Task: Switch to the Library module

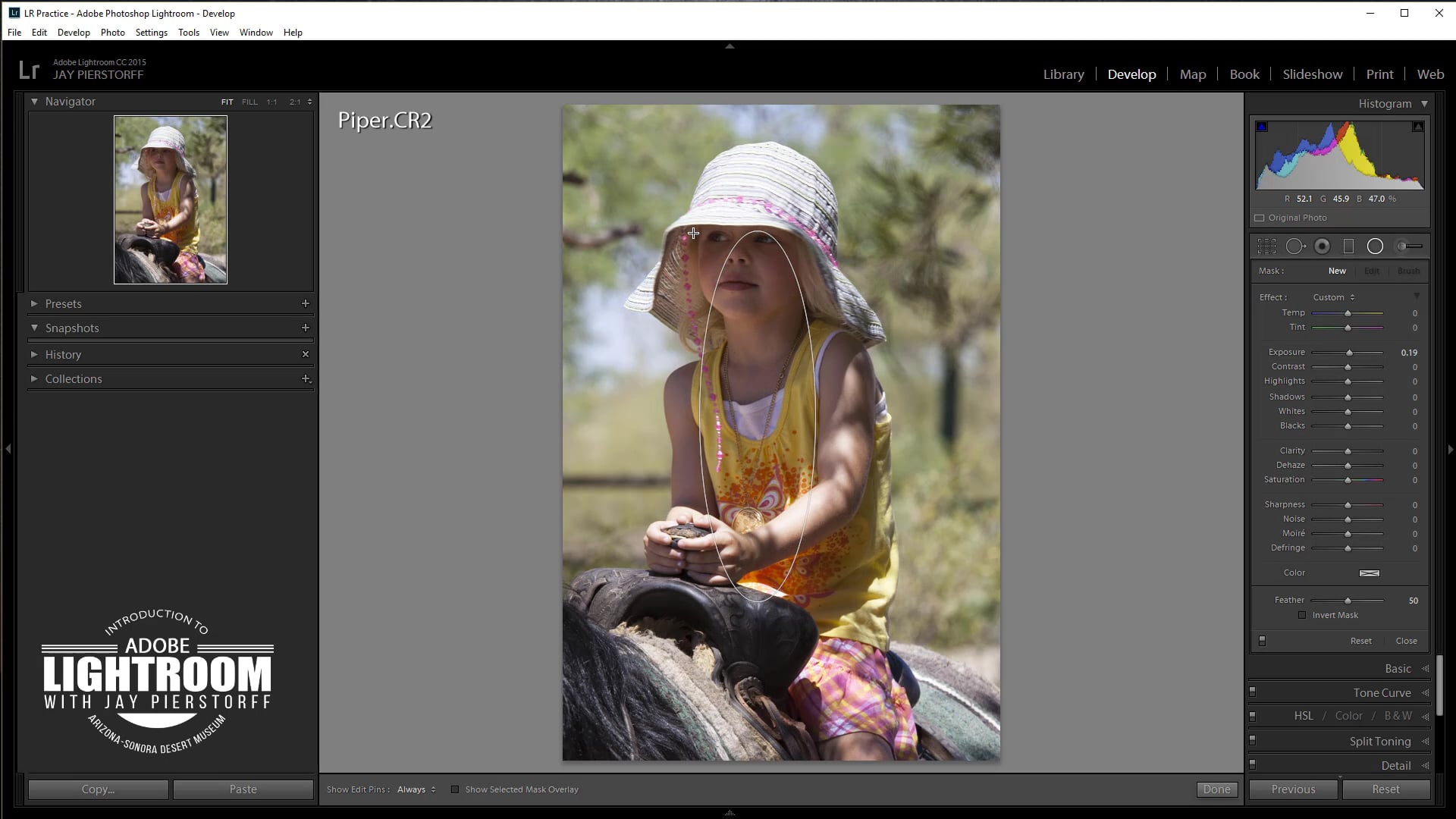Action: [1063, 74]
